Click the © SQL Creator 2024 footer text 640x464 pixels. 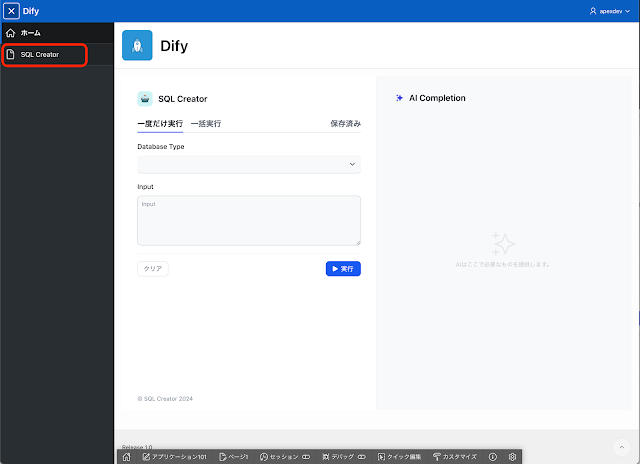click(x=165, y=399)
